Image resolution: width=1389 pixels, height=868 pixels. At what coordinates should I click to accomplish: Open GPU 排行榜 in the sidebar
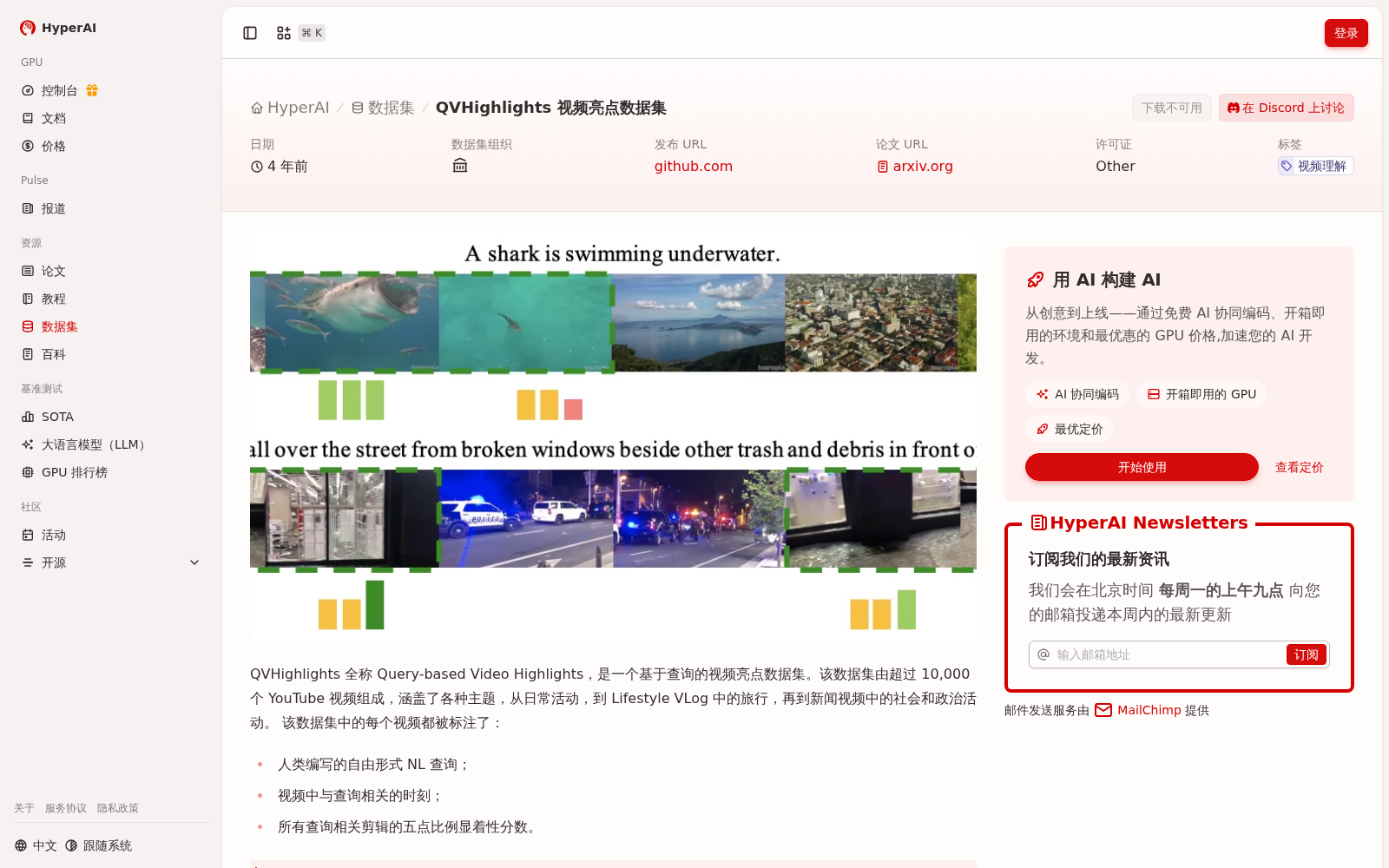tap(111, 472)
